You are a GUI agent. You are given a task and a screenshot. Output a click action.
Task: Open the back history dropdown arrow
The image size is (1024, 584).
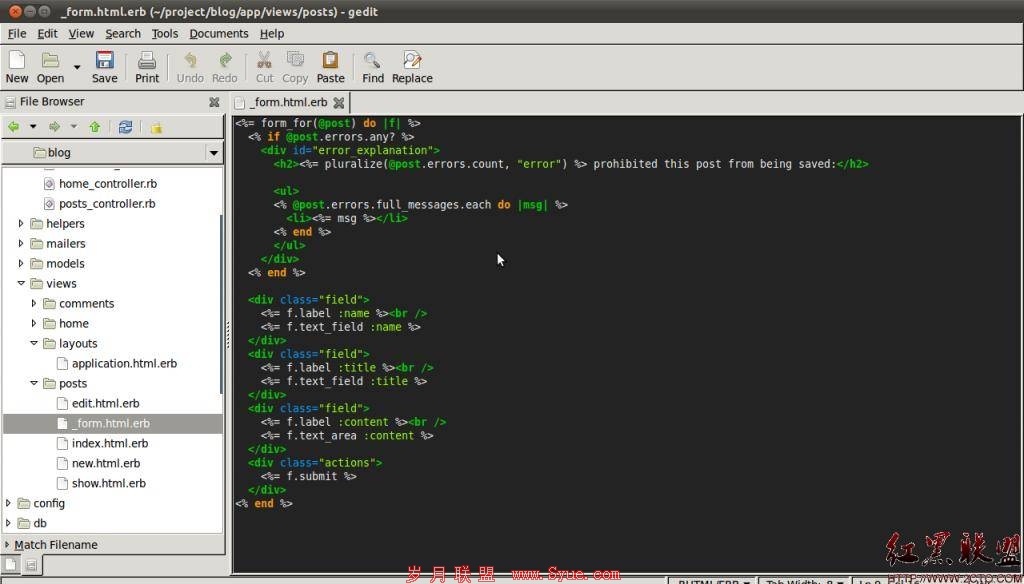pyautogui.click(x=33, y=127)
